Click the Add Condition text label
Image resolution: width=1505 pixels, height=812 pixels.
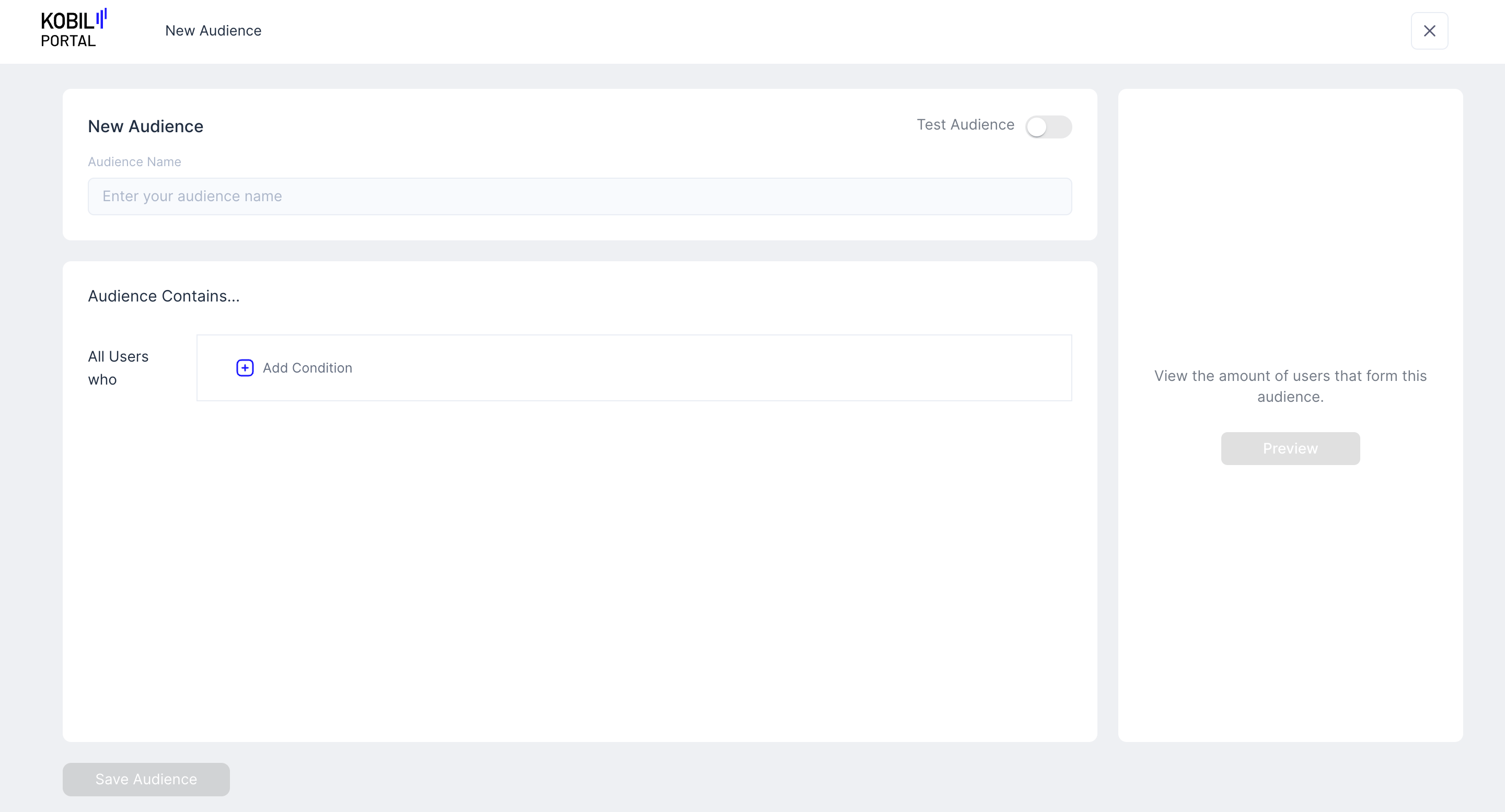tap(308, 367)
